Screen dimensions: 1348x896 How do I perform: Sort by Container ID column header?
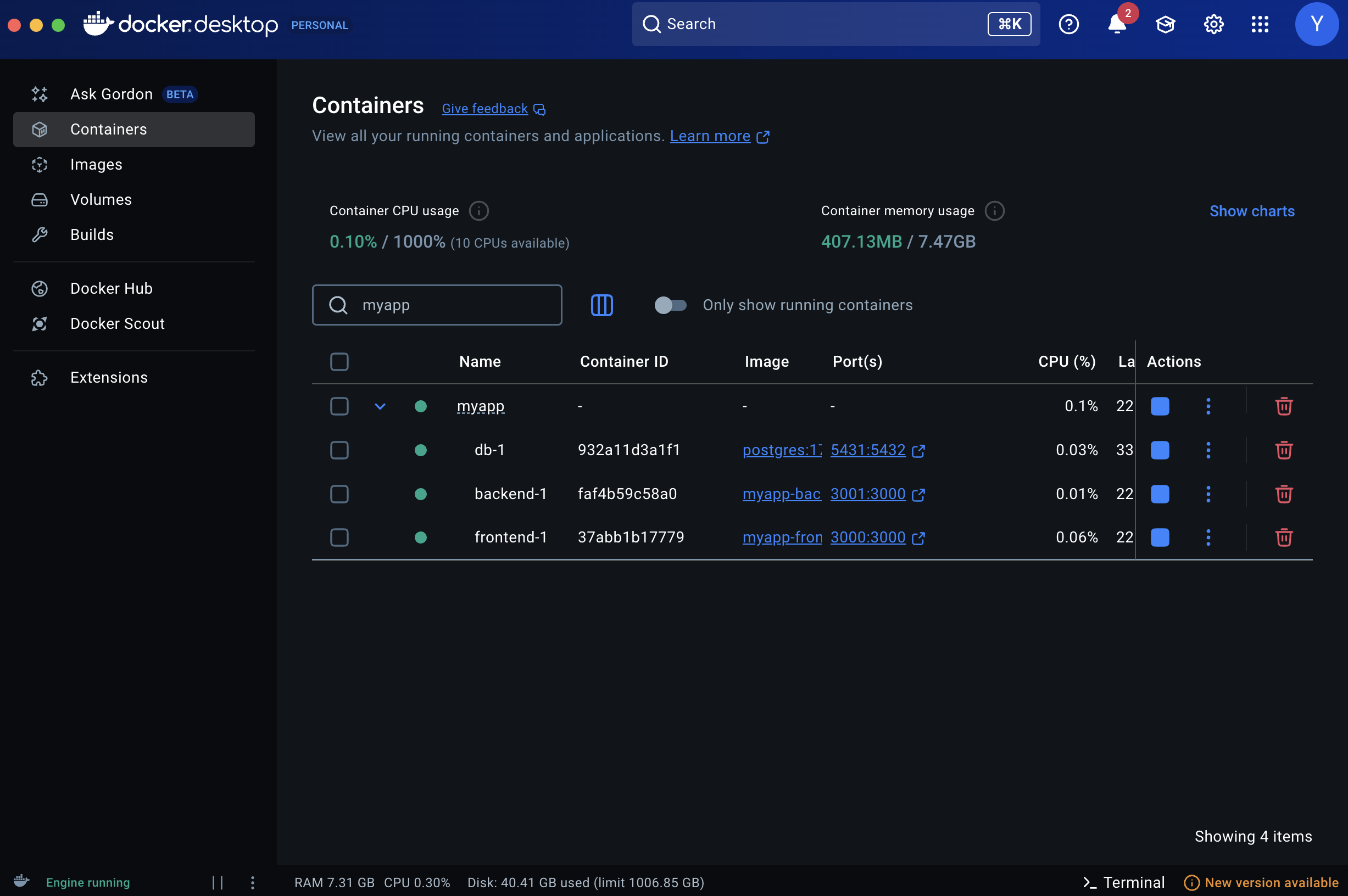pyautogui.click(x=623, y=362)
